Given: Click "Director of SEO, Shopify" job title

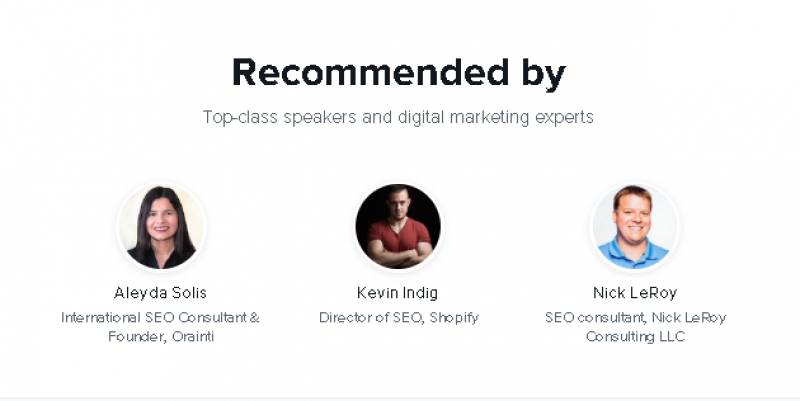Looking at the screenshot, I should coord(398,318).
